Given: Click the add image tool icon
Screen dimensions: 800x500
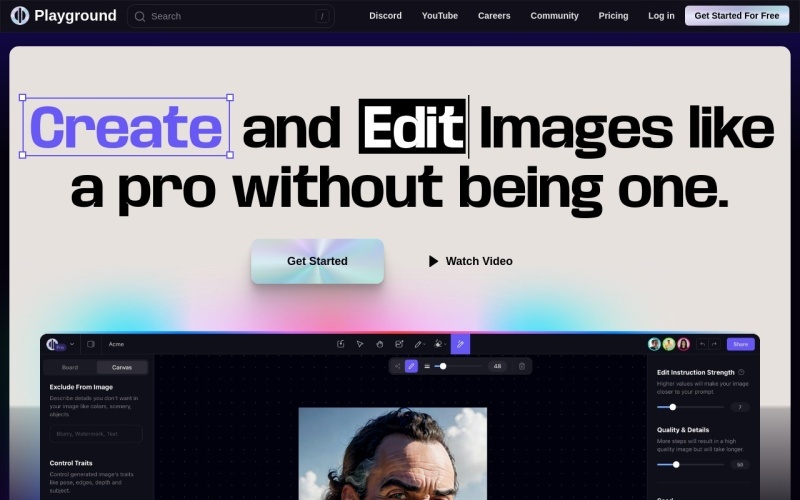Looking at the screenshot, I should [x=399, y=344].
